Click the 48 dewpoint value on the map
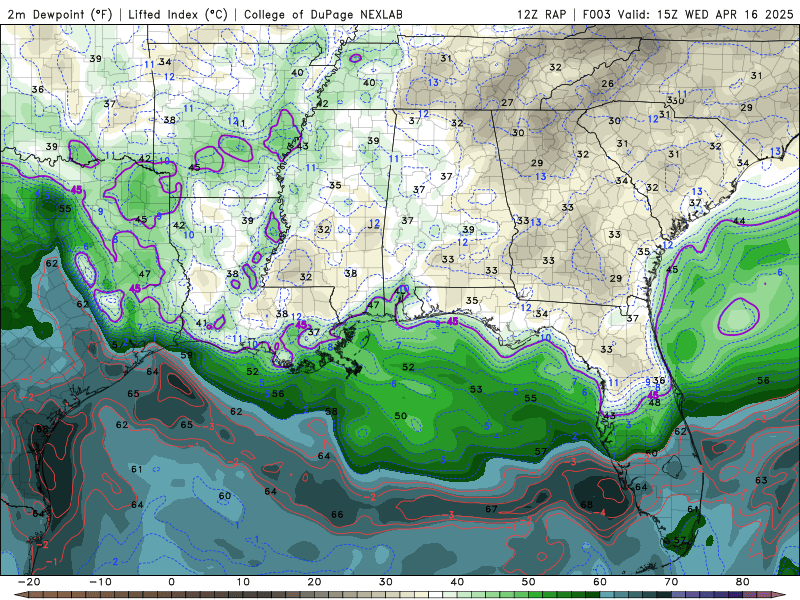The image size is (800, 600). [x=655, y=403]
